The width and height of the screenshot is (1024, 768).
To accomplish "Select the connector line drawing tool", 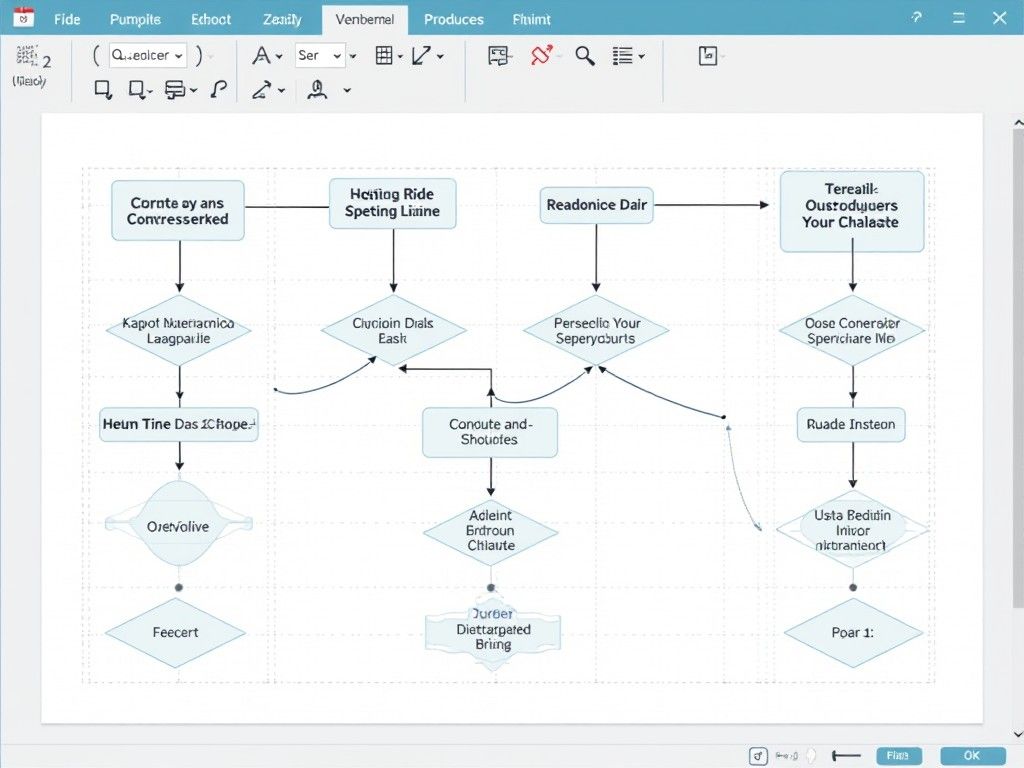I will [423, 55].
